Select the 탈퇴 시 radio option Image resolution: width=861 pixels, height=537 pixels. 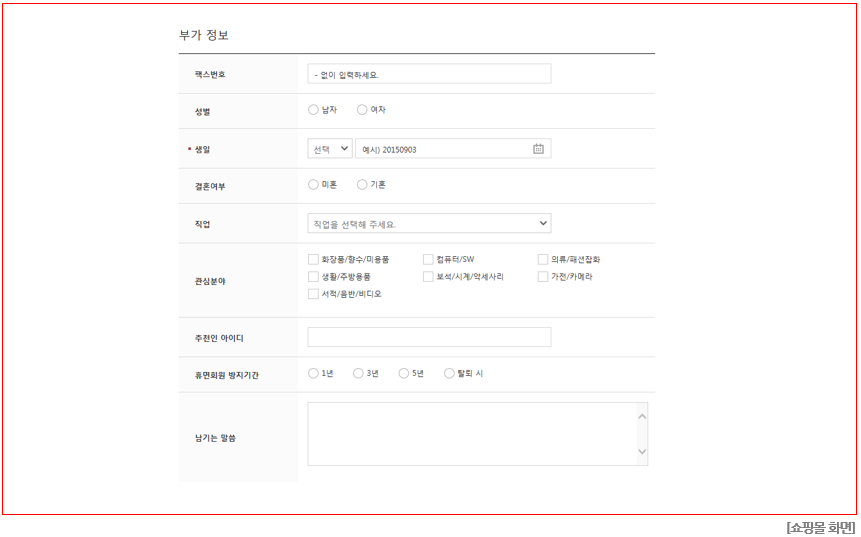click(449, 373)
